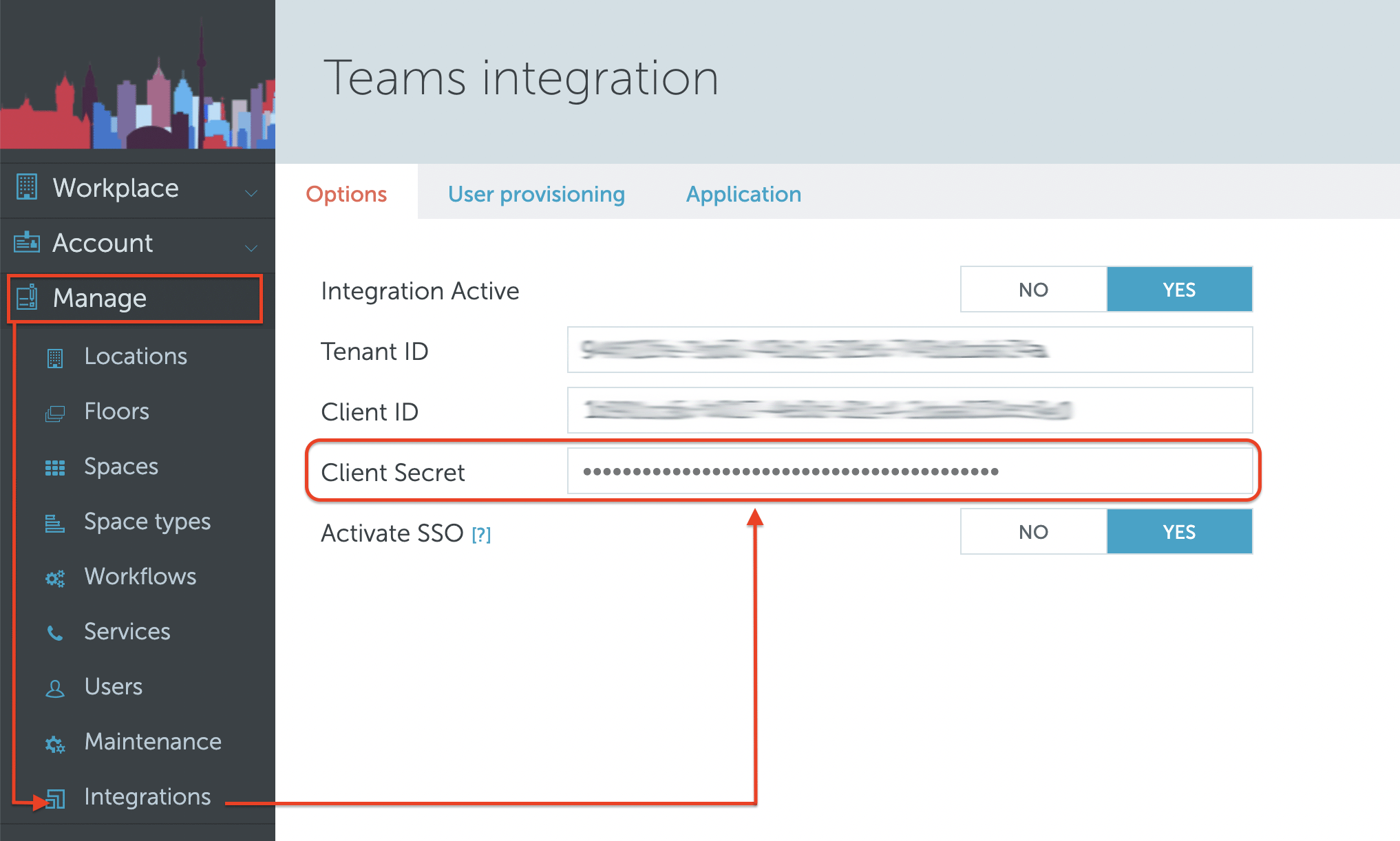1400x841 pixels.
Task: Switch to User provisioning tab
Action: [536, 194]
